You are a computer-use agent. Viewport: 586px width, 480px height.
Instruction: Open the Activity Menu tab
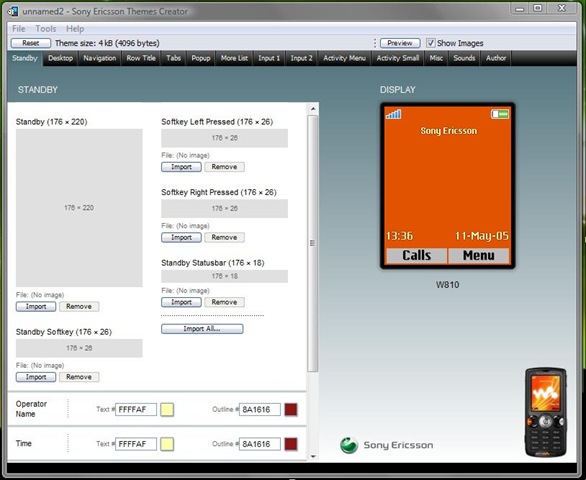tap(344, 58)
